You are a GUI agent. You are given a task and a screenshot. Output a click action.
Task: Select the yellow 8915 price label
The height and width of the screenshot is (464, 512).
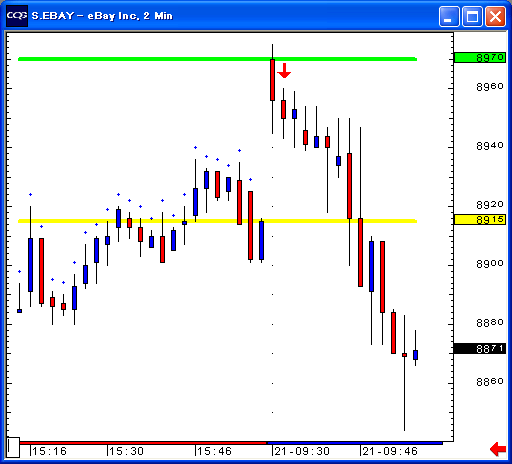pyautogui.click(x=480, y=219)
